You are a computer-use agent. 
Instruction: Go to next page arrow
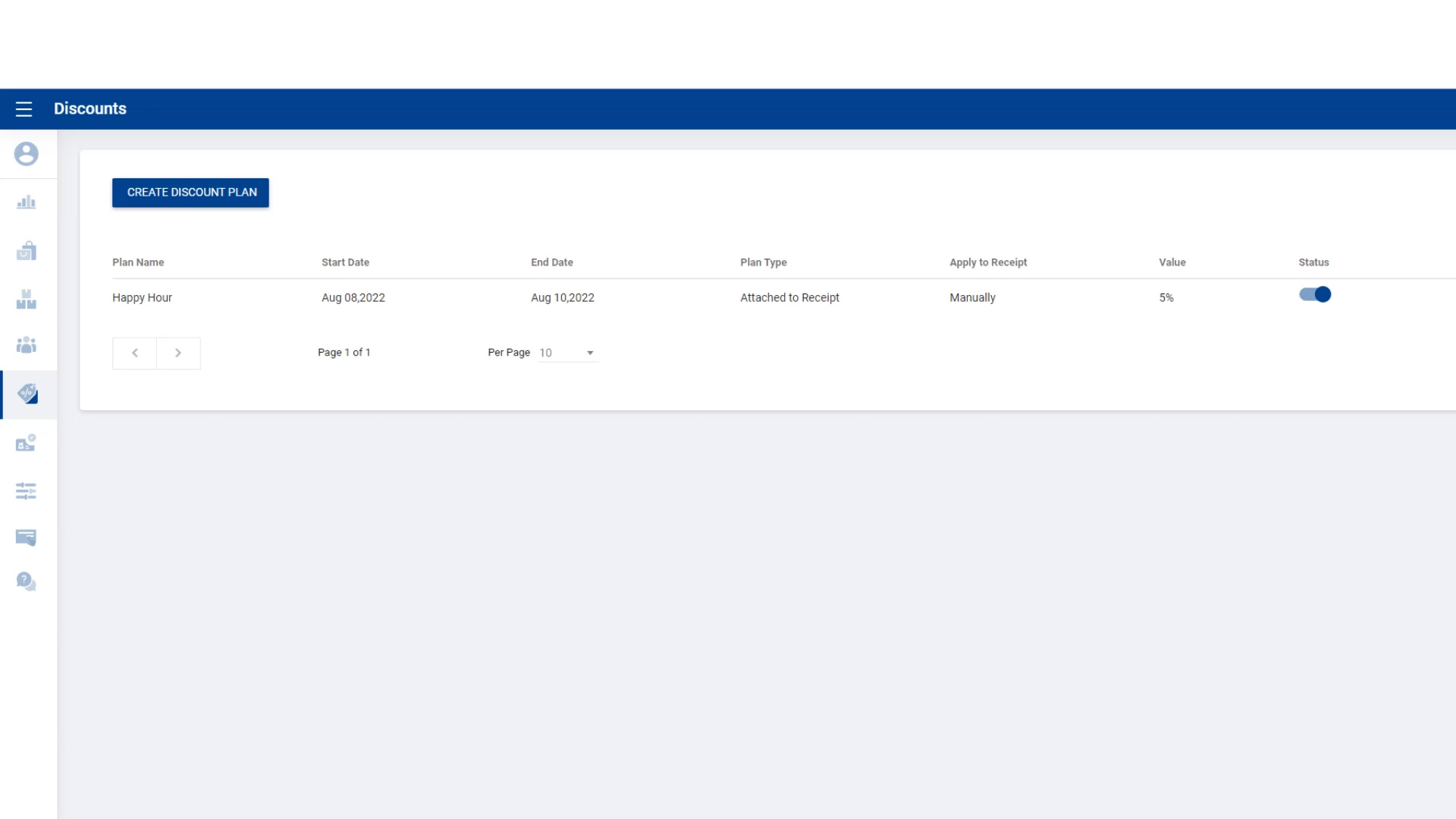[178, 353]
